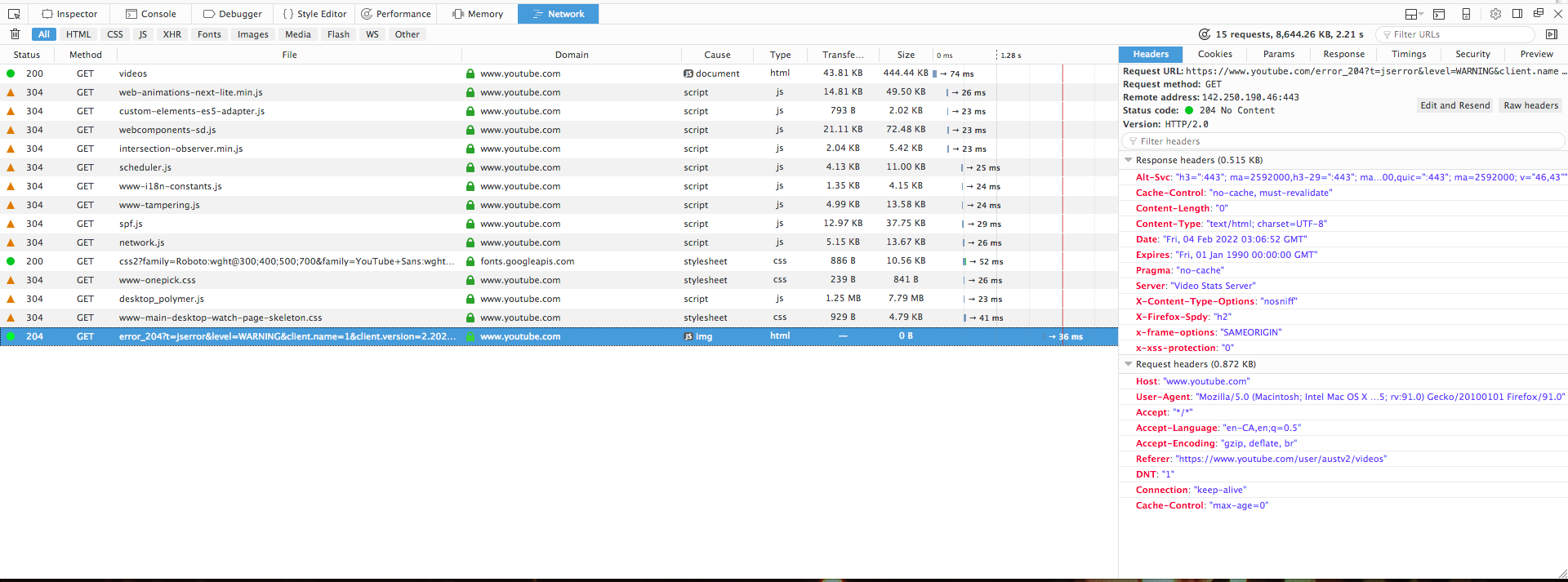
Task: Collapse the request details pane
Action: tap(1552, 34)
